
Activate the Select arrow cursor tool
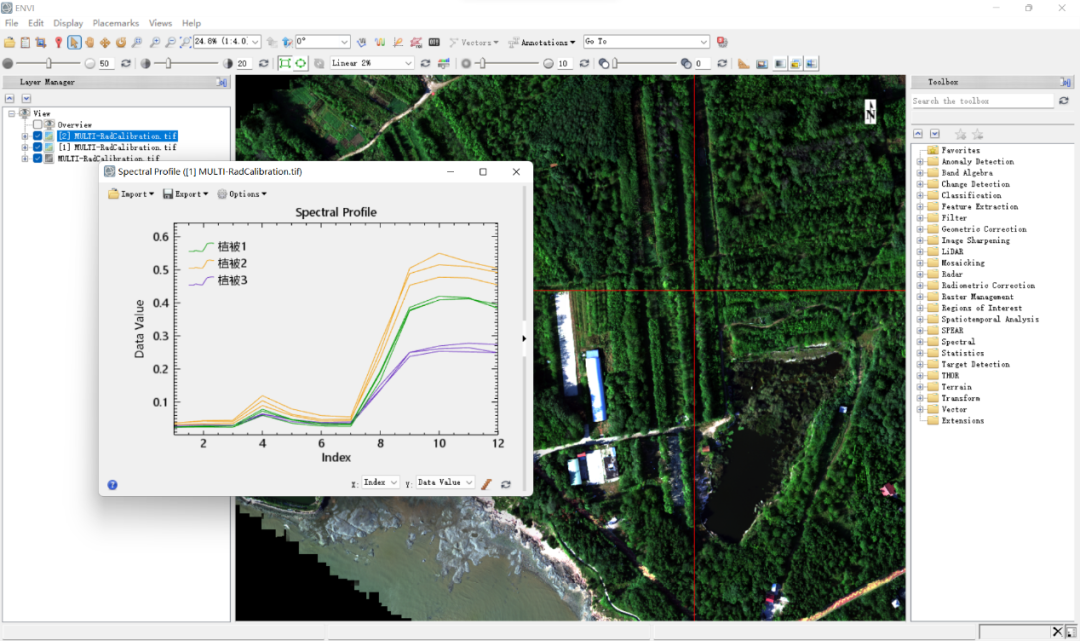[x=74, y=42]
